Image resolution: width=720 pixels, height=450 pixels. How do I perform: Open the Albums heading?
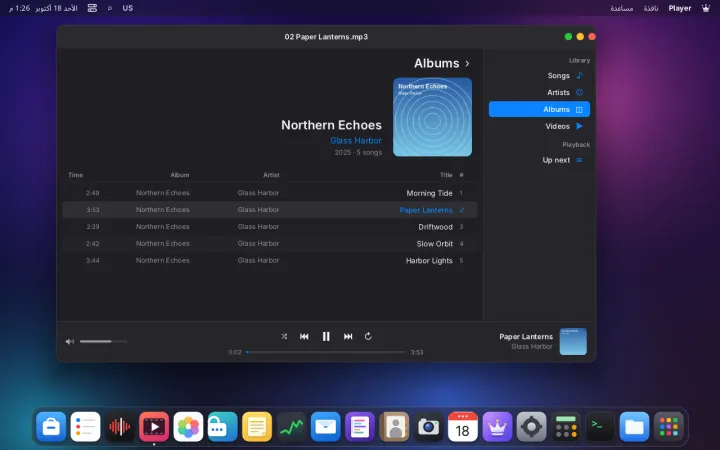(x=436, y=63)
